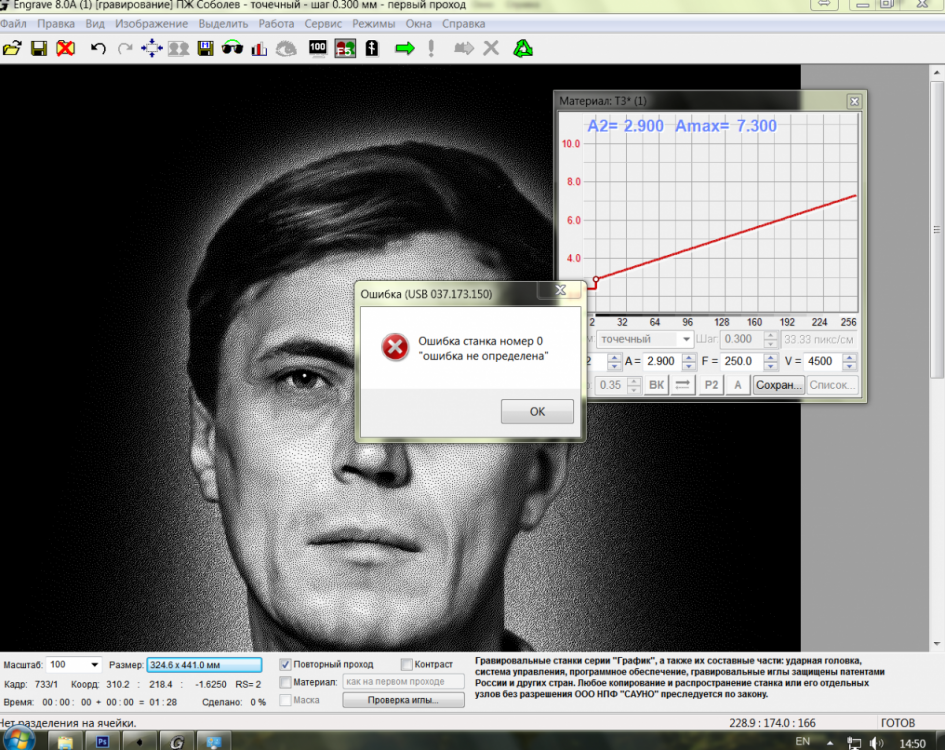This screenshot has width=945, height=750.
Task: Click the open file folder icon
Action: (x=12, y=48)
